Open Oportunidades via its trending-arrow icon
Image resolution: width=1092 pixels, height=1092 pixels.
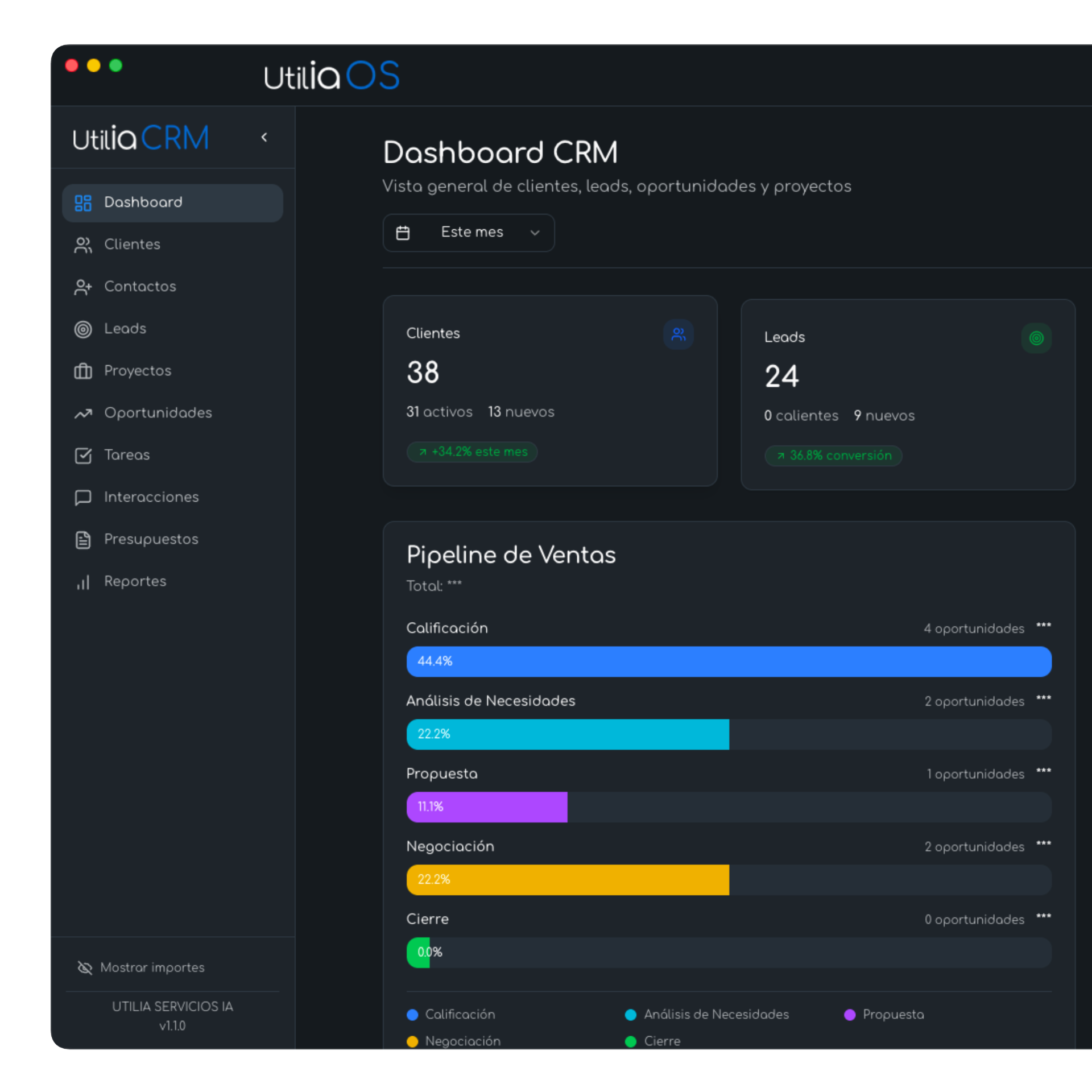click(83, 413)
